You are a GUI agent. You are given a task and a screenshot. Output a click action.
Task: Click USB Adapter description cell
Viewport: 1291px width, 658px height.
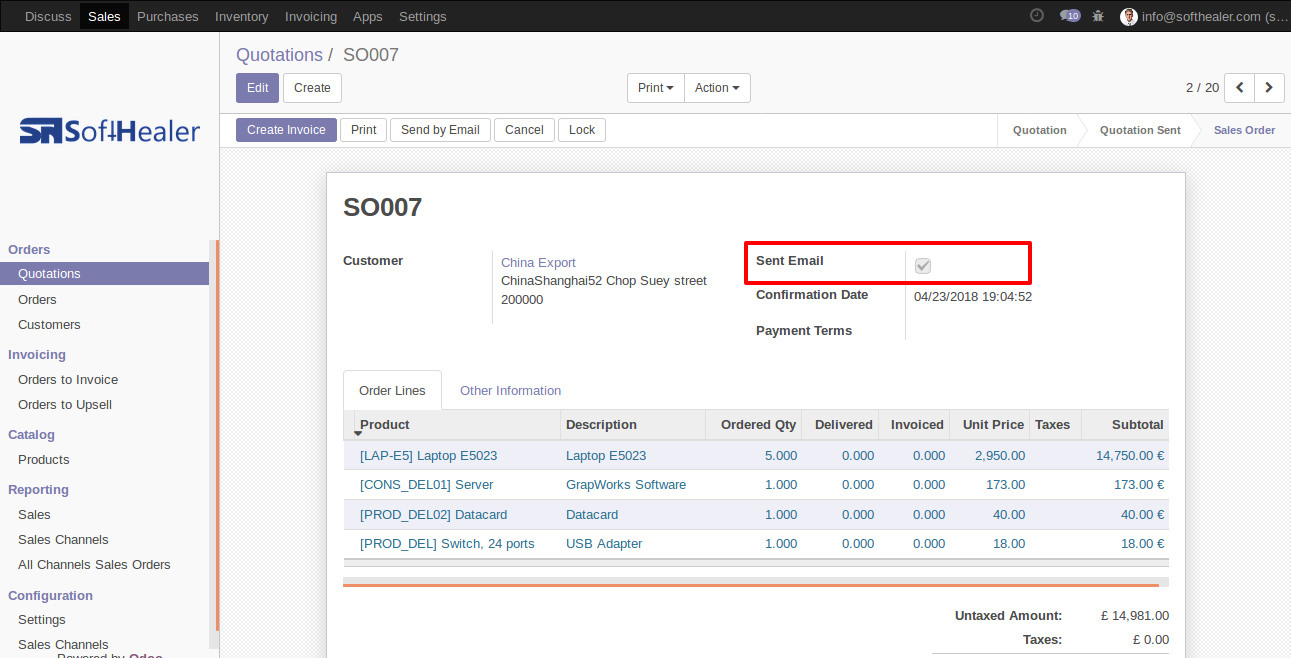[x=604, y=543]
